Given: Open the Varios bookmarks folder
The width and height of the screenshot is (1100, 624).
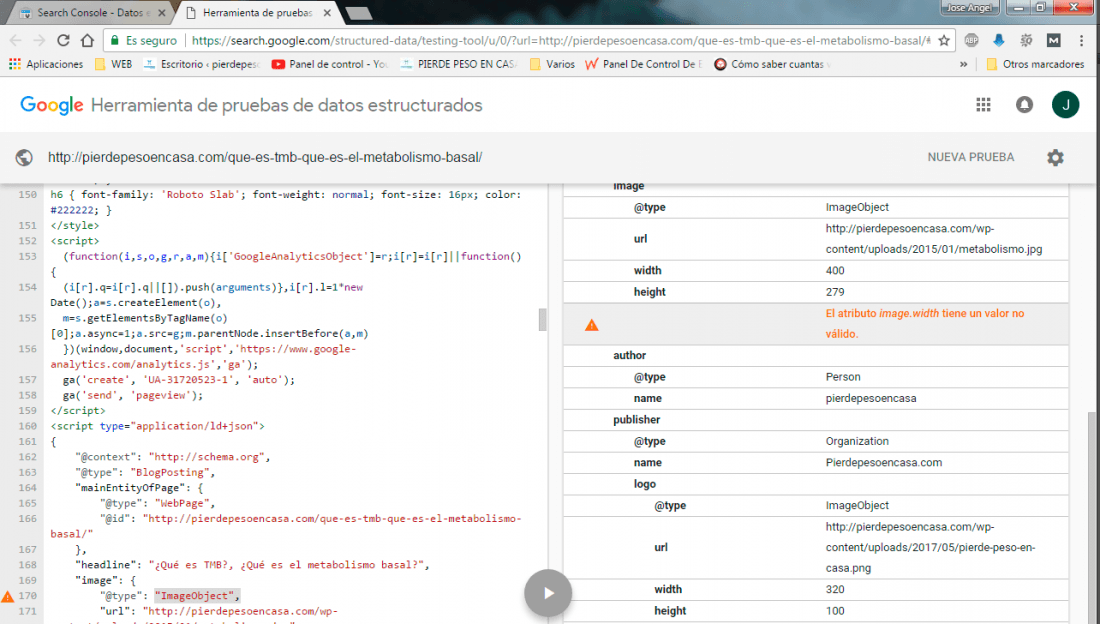Looking at the screenshot, I should (552, 64).
